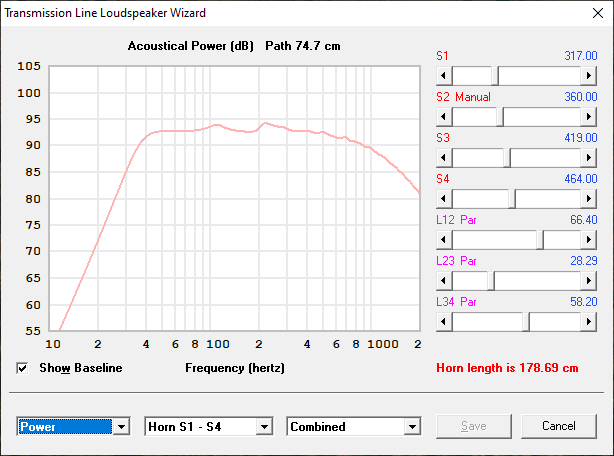This screenshot has height=456, width=614.
Task: Click the L12 Par slider thumb
Action: tap(540, 240)
